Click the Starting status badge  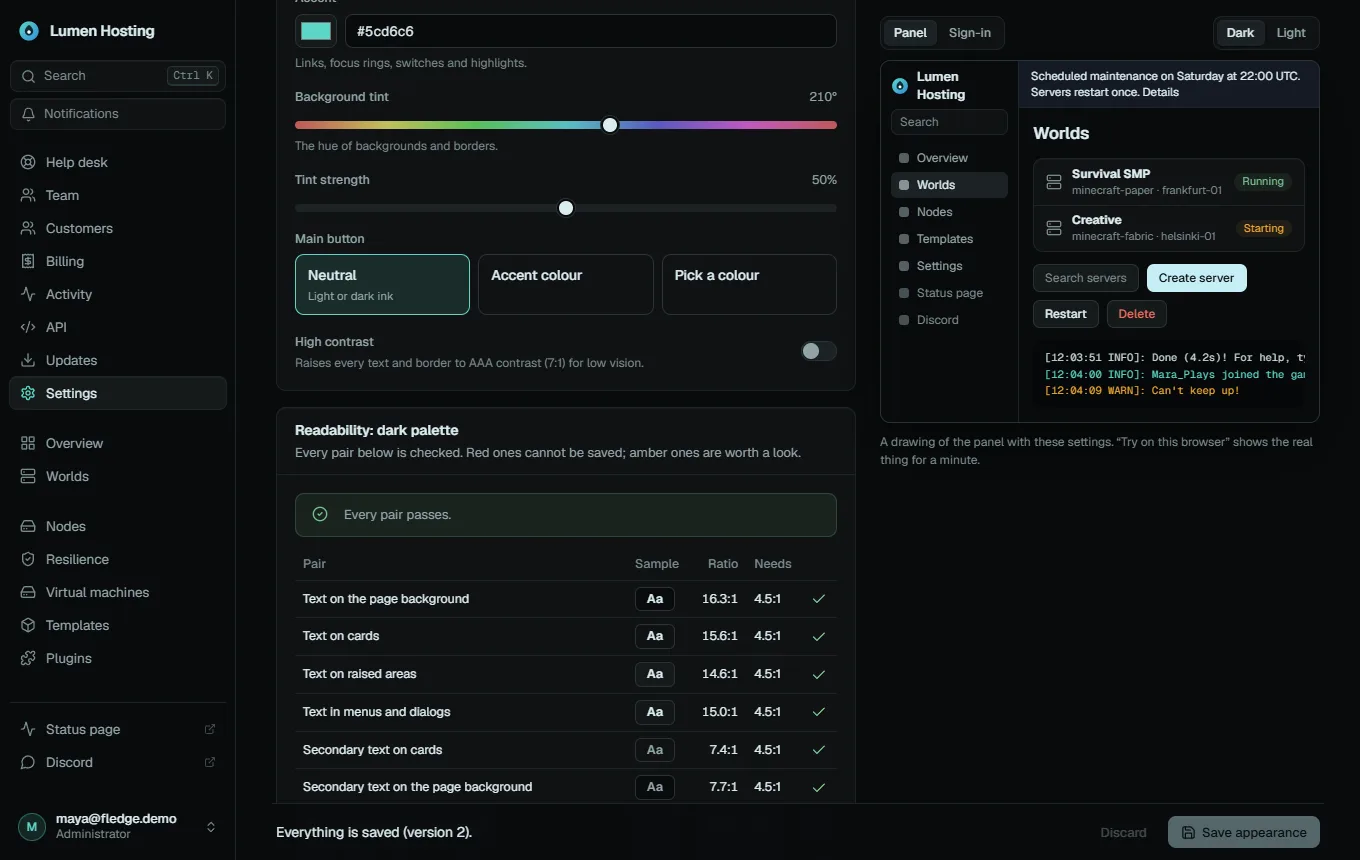point(1263,228)
